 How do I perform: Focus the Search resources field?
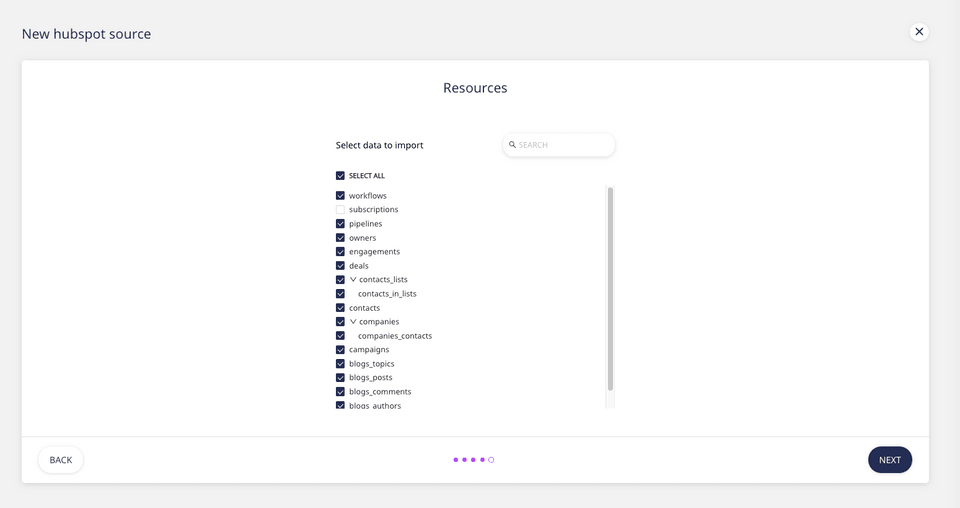point(558,145)
